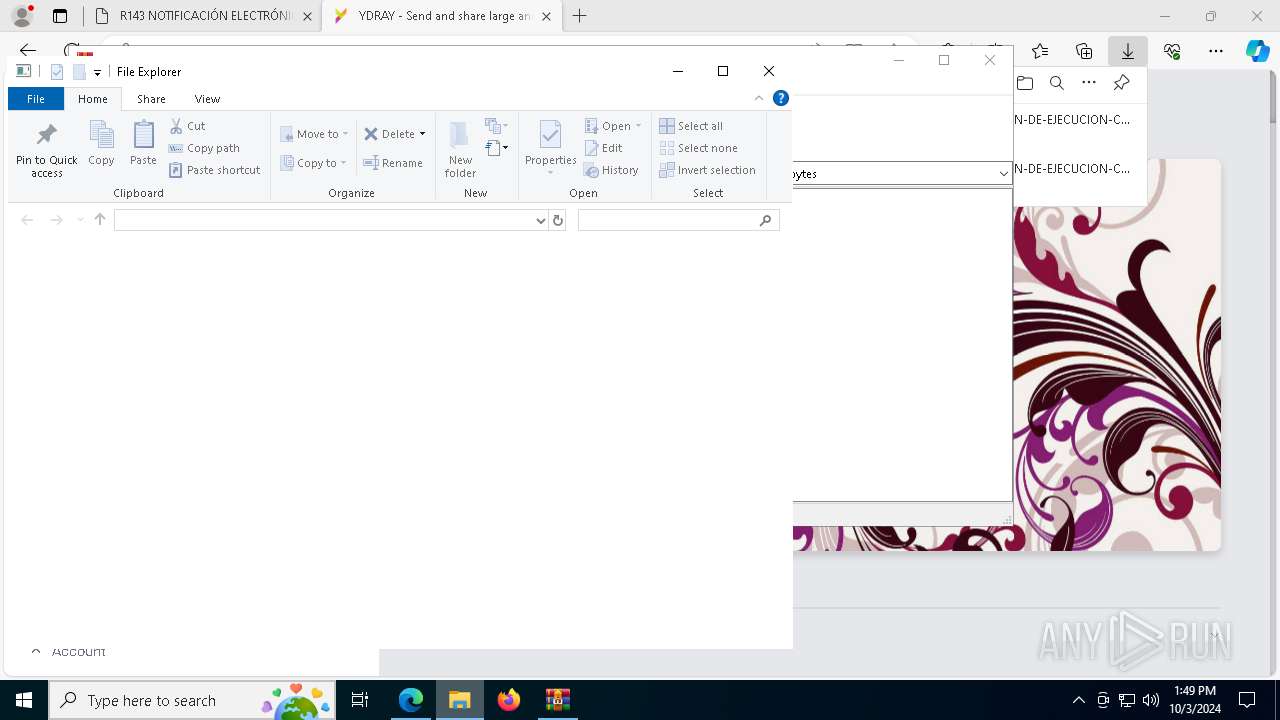Image resolution: width=1280 pixels, height=720 pixels.
Task: Click the forward arrow in File Explorer
Action: point(57,220)
